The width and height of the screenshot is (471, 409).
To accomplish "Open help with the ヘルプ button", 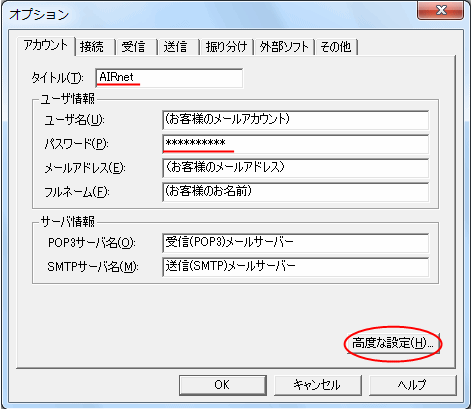I will (413, 385).
